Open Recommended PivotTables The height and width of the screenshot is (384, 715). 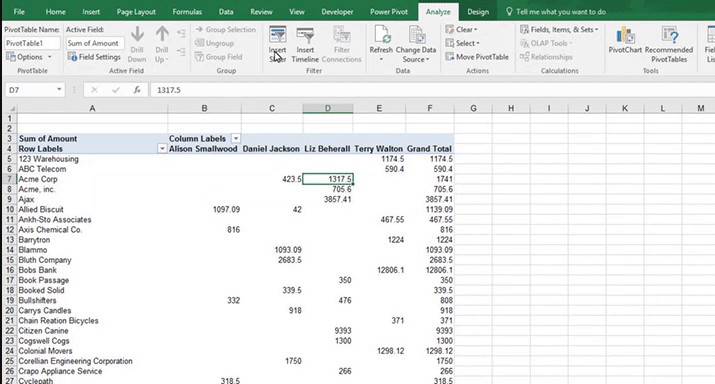coord(669,44)
